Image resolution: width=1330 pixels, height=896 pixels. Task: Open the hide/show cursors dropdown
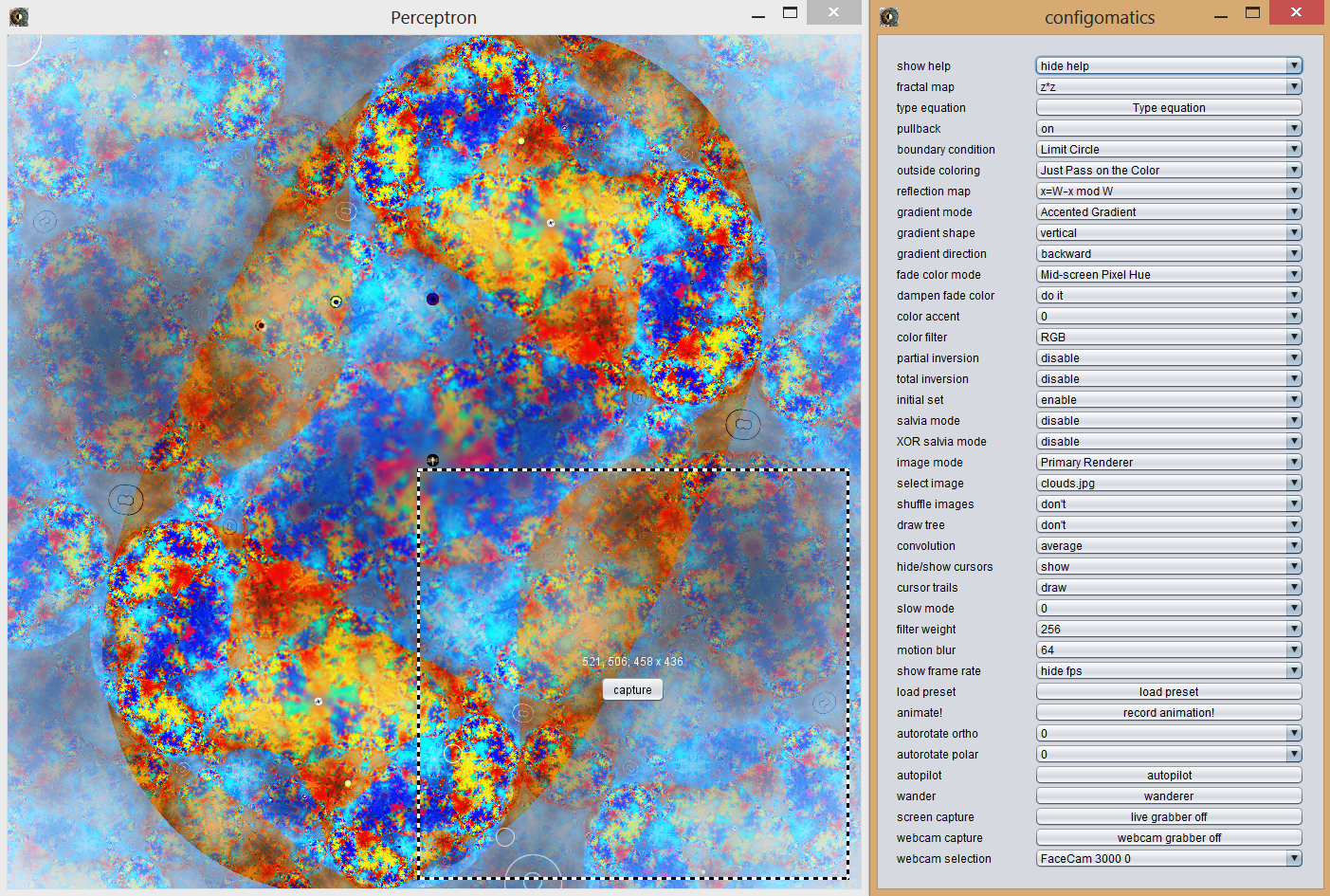coord(1169,567)
